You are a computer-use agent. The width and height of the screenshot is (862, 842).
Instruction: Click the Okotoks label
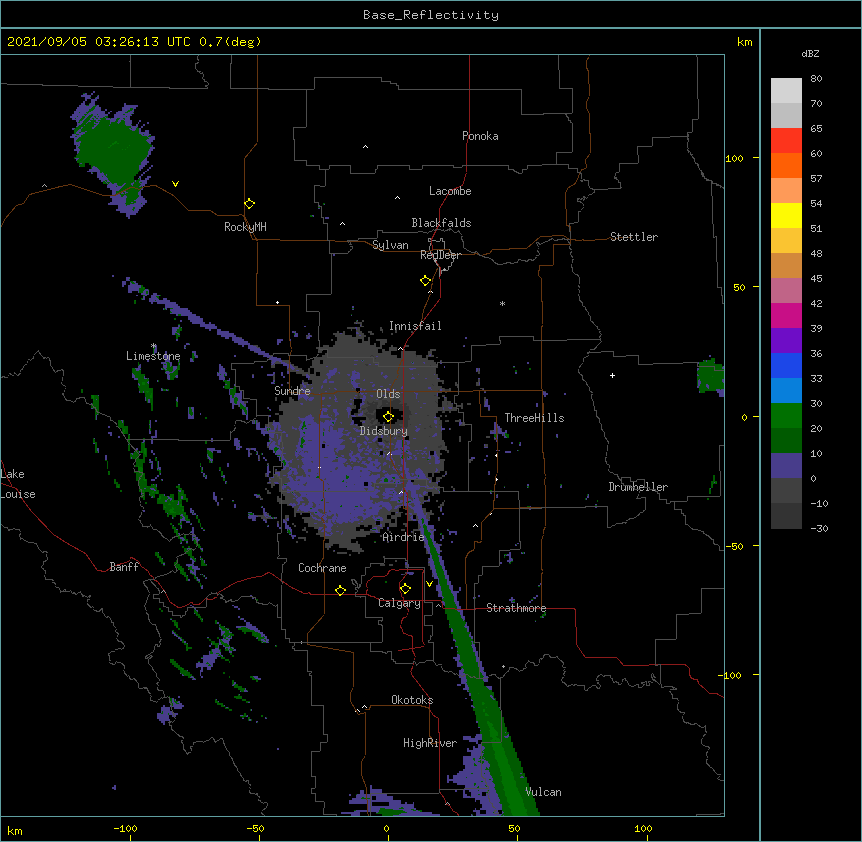412,700
